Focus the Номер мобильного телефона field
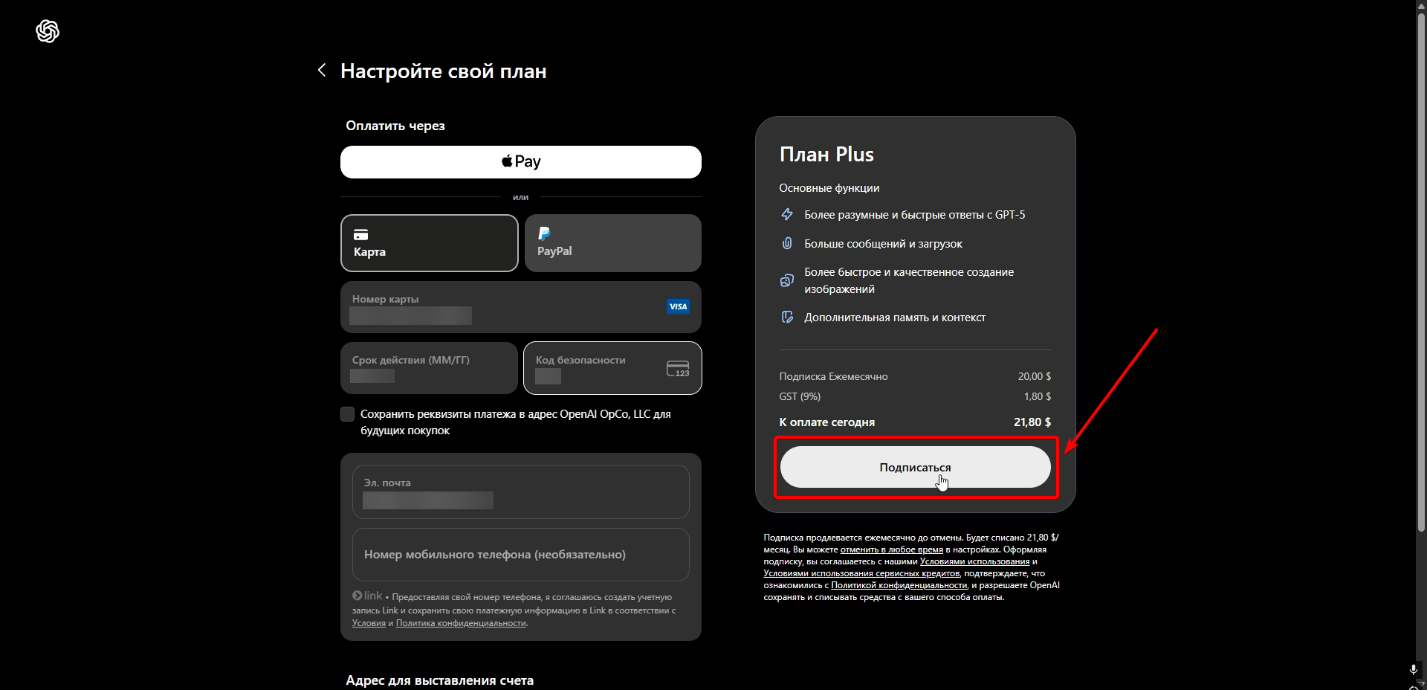1427x690 pixels. pyautogui.click(x=521, y=554)
